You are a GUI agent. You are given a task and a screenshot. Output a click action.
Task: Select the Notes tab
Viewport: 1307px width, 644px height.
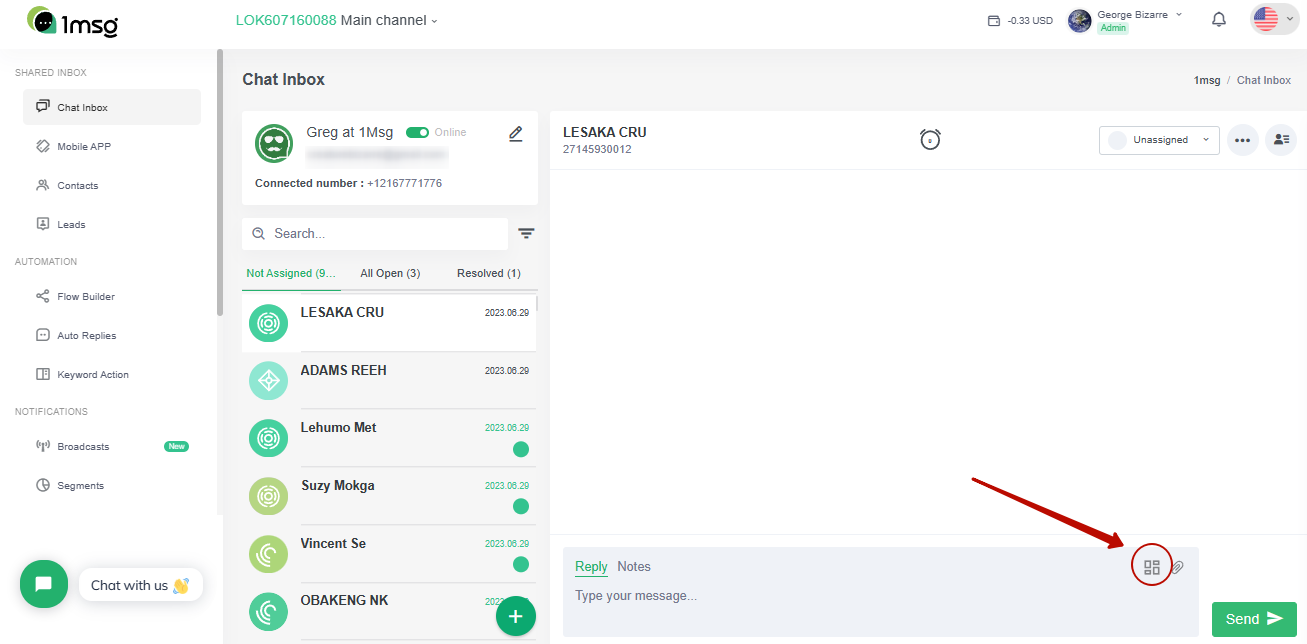click(634, 567)
